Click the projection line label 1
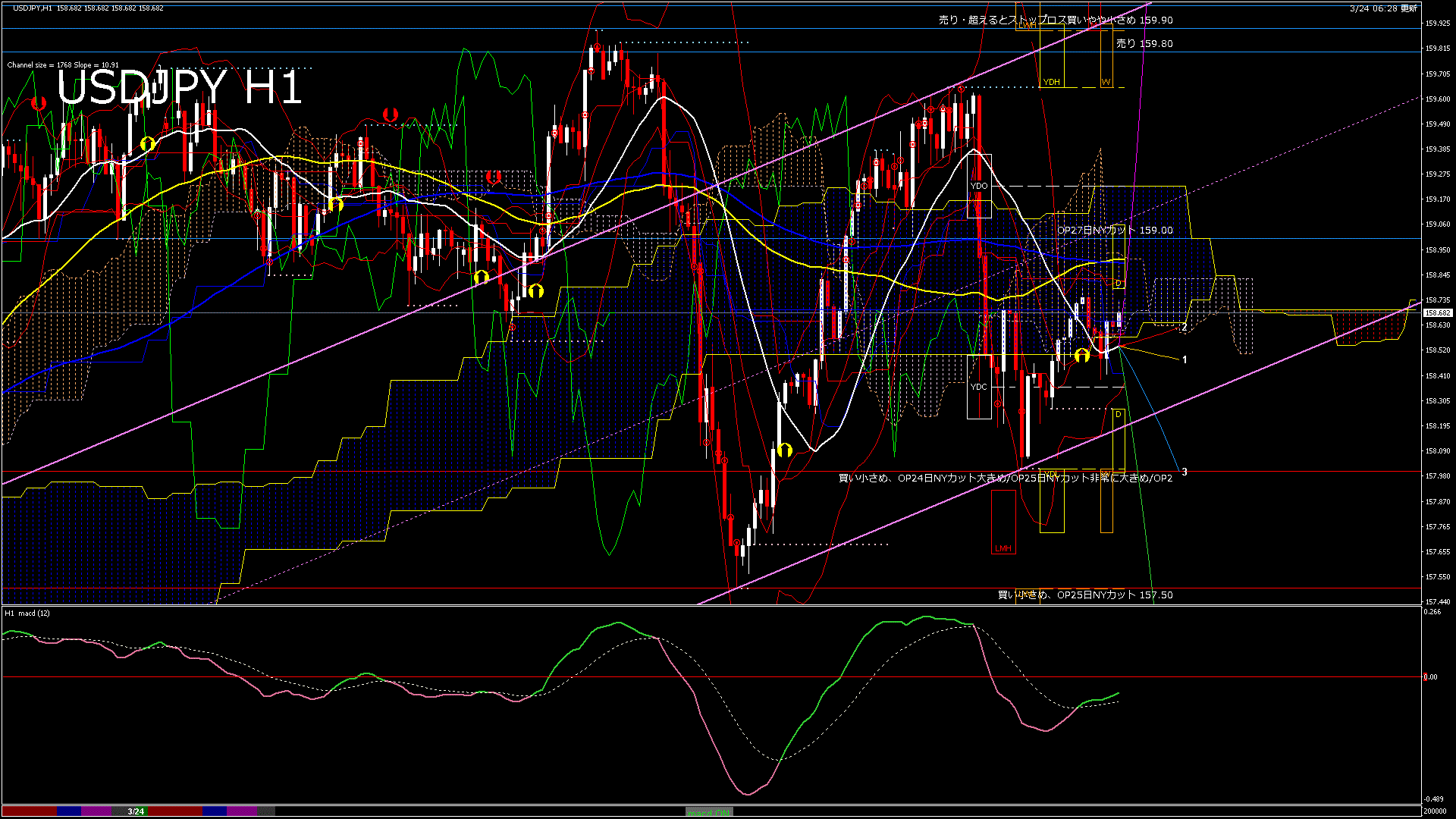 [x=1185, y=359]
